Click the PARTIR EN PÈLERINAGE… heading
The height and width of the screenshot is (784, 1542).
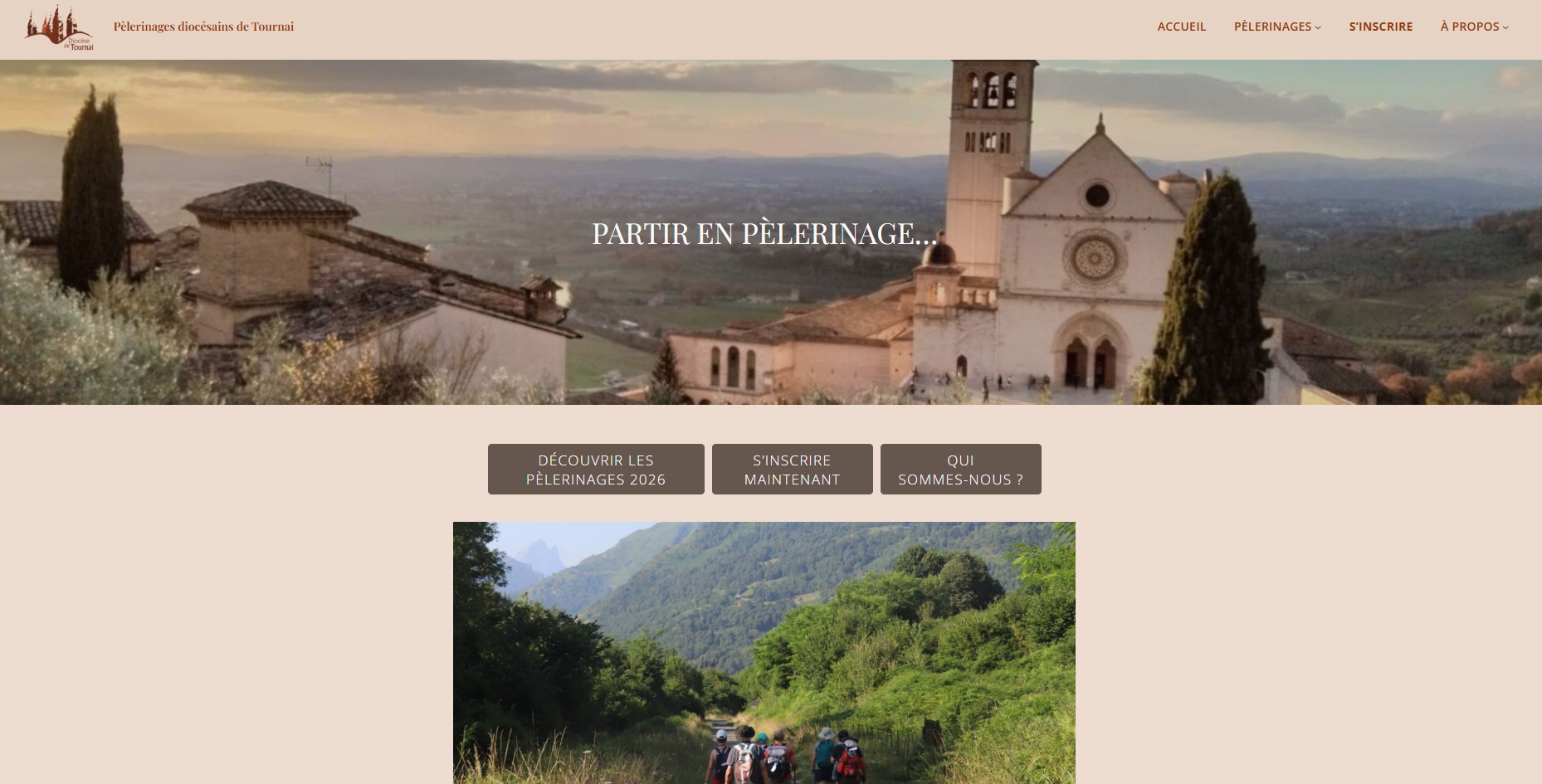click(764, 233)
